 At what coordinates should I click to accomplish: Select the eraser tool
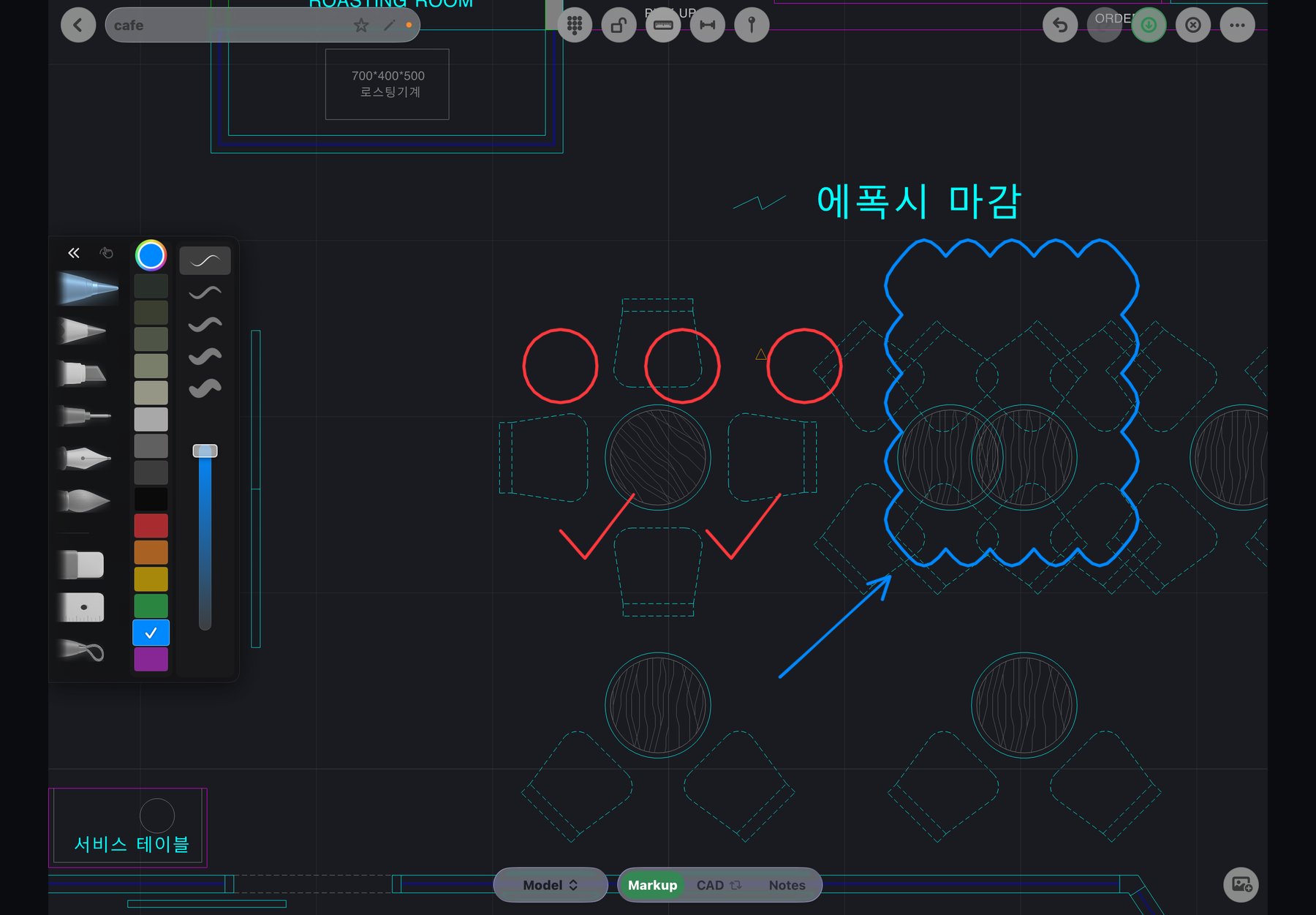click(x=81, y=565)
